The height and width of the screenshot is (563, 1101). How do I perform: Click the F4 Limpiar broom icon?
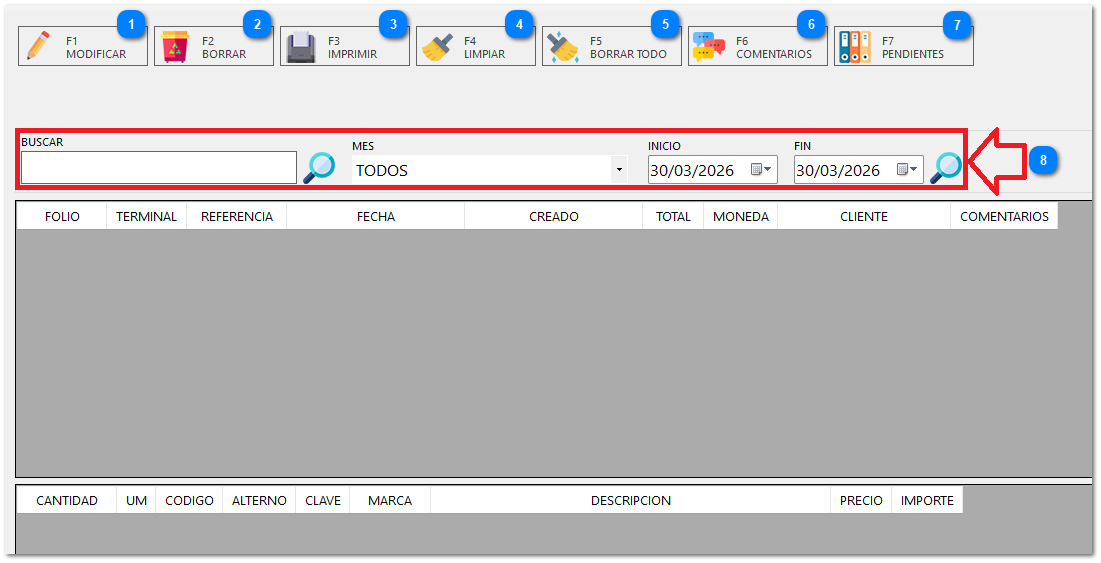click(437, 47)
